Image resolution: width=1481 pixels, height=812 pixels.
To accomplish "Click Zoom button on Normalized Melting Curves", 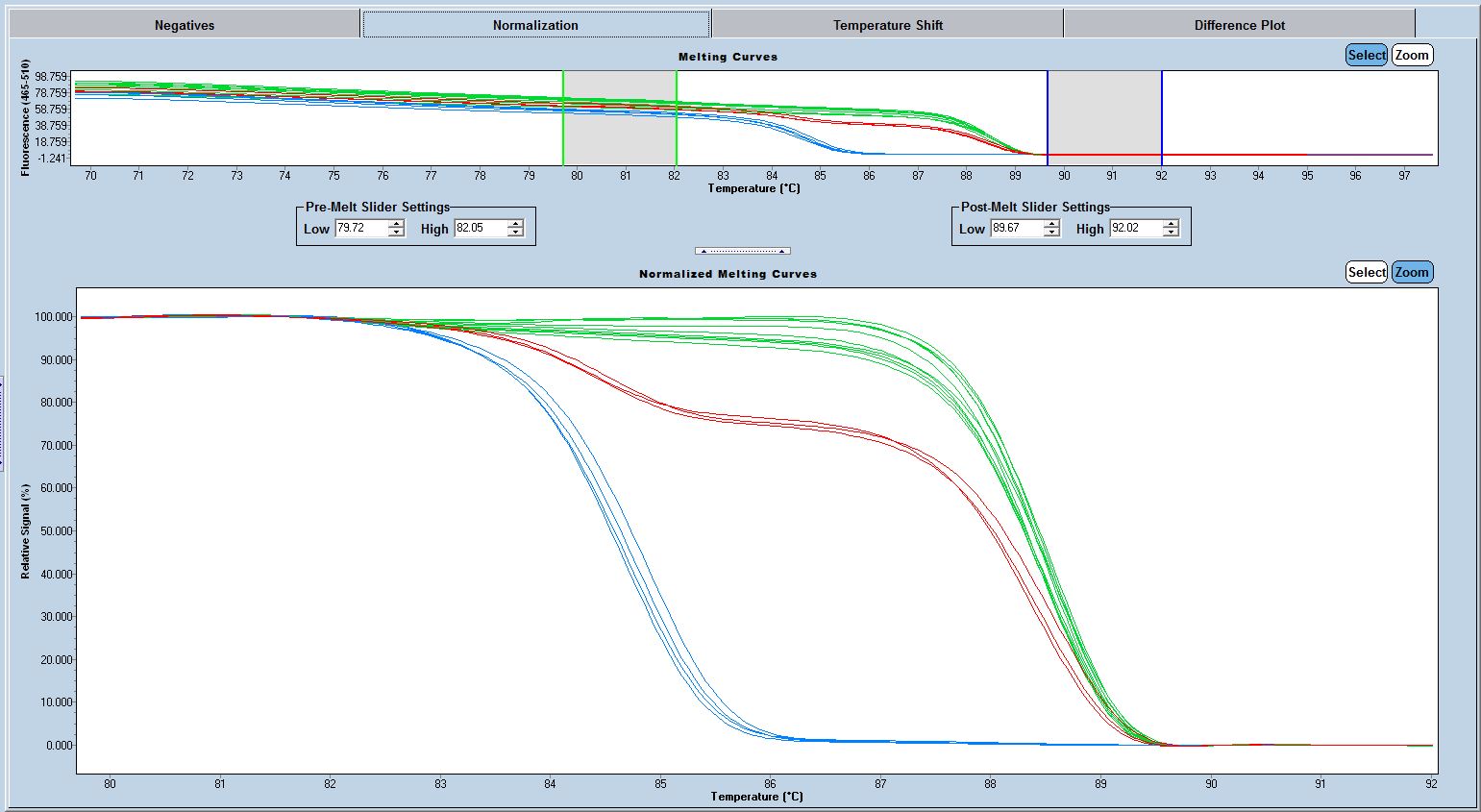I will 1412,272.
